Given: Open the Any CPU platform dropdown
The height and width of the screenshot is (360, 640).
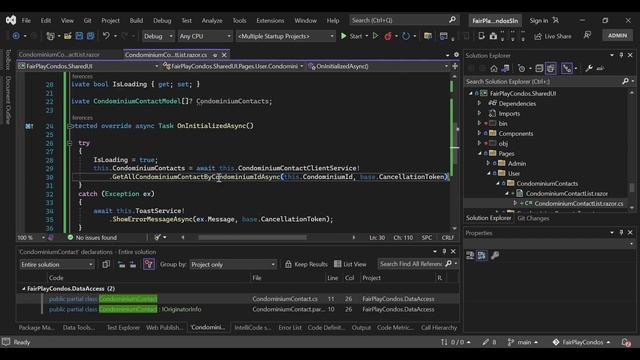Looking at the screenshot, I should click(205, 36).
